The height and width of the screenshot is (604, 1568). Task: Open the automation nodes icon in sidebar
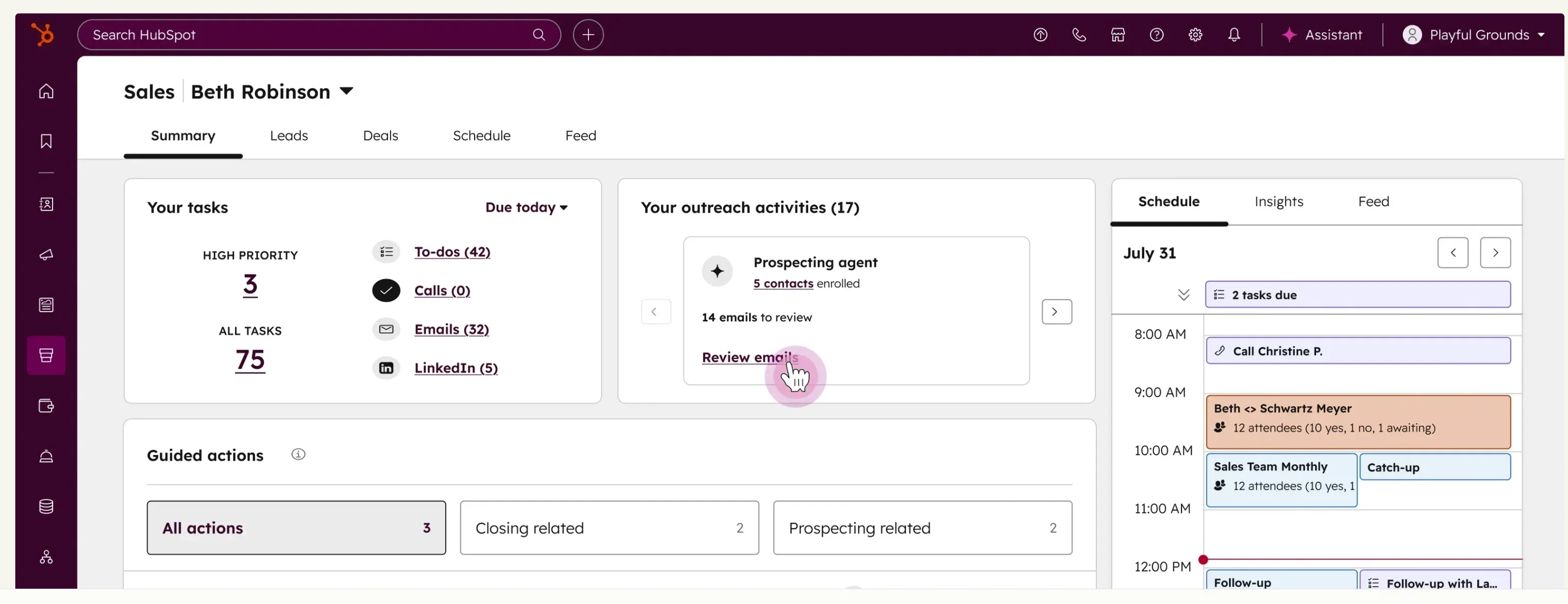pos(46,557)
